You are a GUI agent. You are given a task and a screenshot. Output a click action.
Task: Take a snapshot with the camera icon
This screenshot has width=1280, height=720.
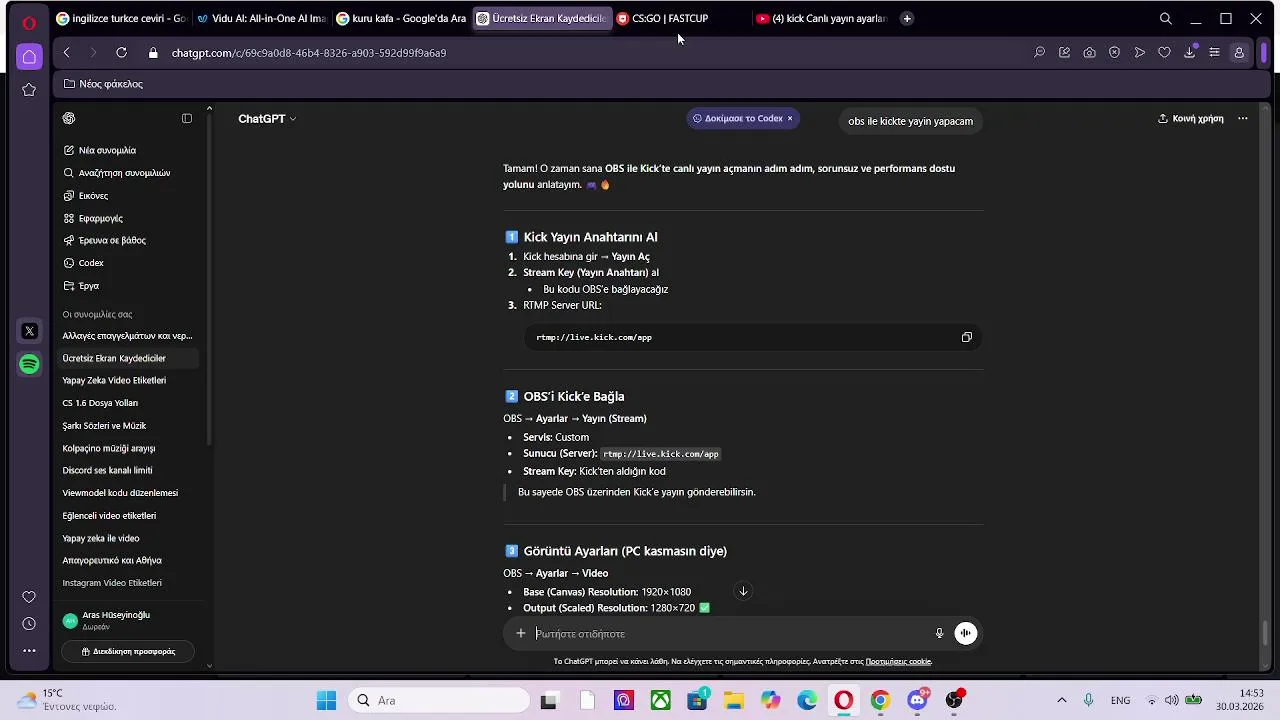[x=1089, y=53]
